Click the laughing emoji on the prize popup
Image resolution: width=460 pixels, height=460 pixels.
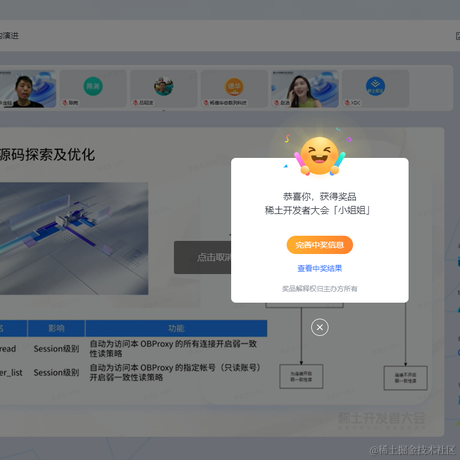coord(319,155)
